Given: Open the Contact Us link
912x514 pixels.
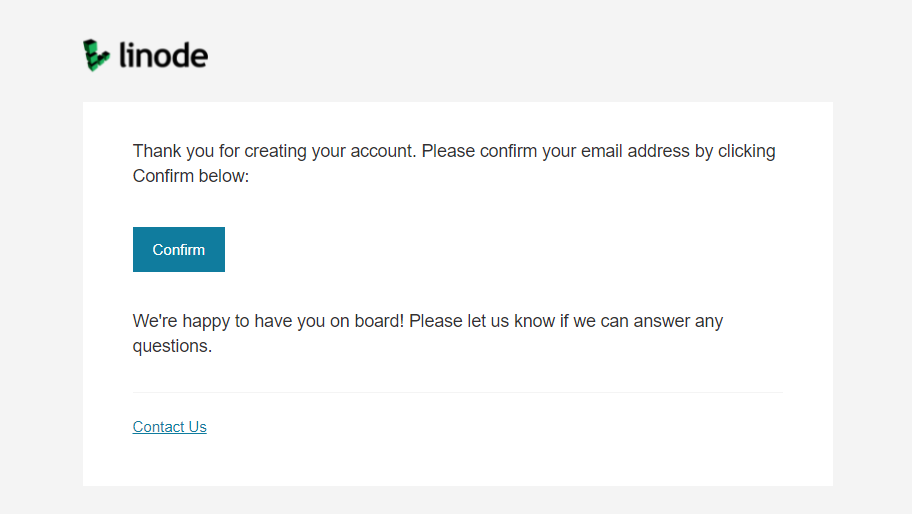Looking at the screenshot, I should coord(169,427).
